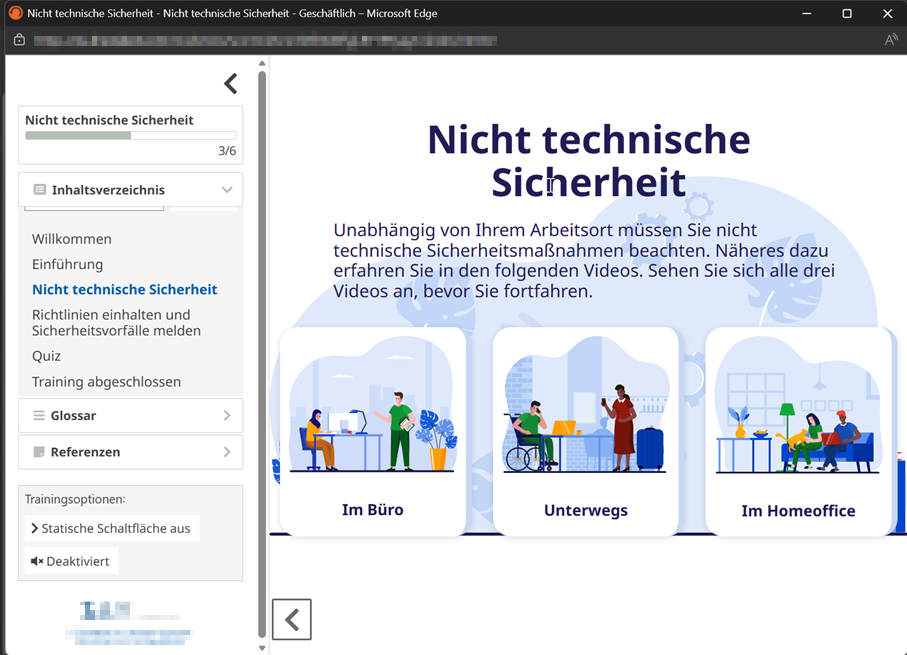
Task: Open the Quiz section
Action: [46, 355]
